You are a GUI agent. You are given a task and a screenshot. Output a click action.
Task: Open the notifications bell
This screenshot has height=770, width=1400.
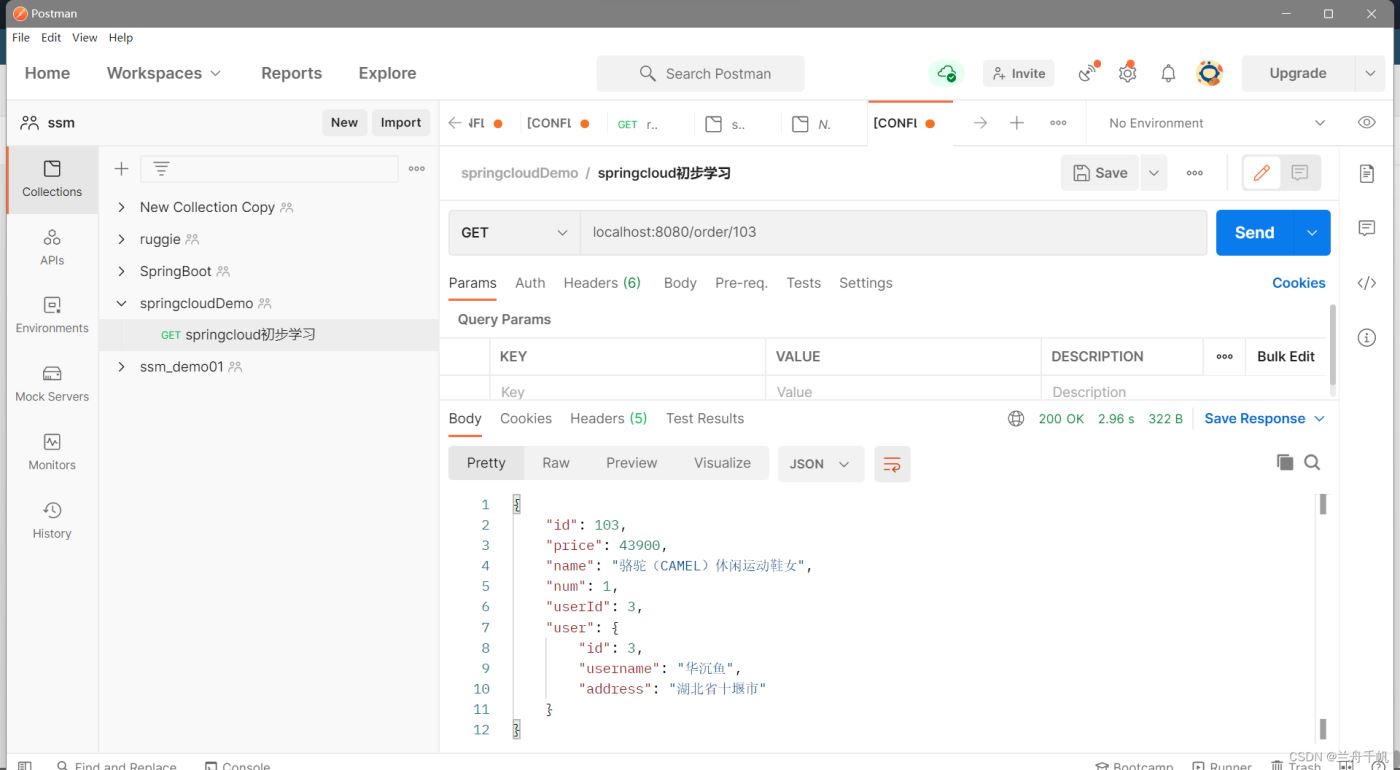point(1168,73)
